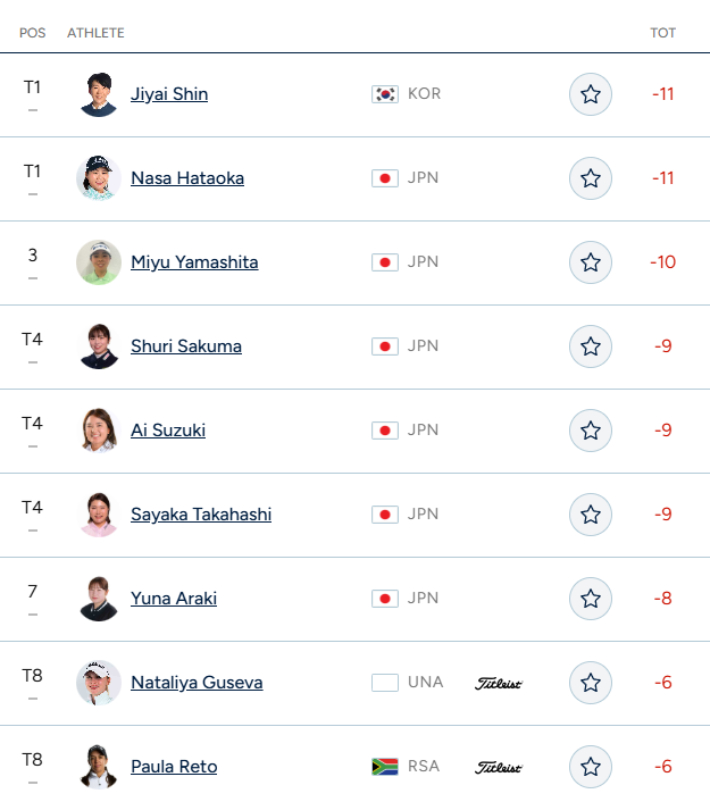
Task: Click Titleist logo in Nataliya Guseva's row
Action: [498, 683]
